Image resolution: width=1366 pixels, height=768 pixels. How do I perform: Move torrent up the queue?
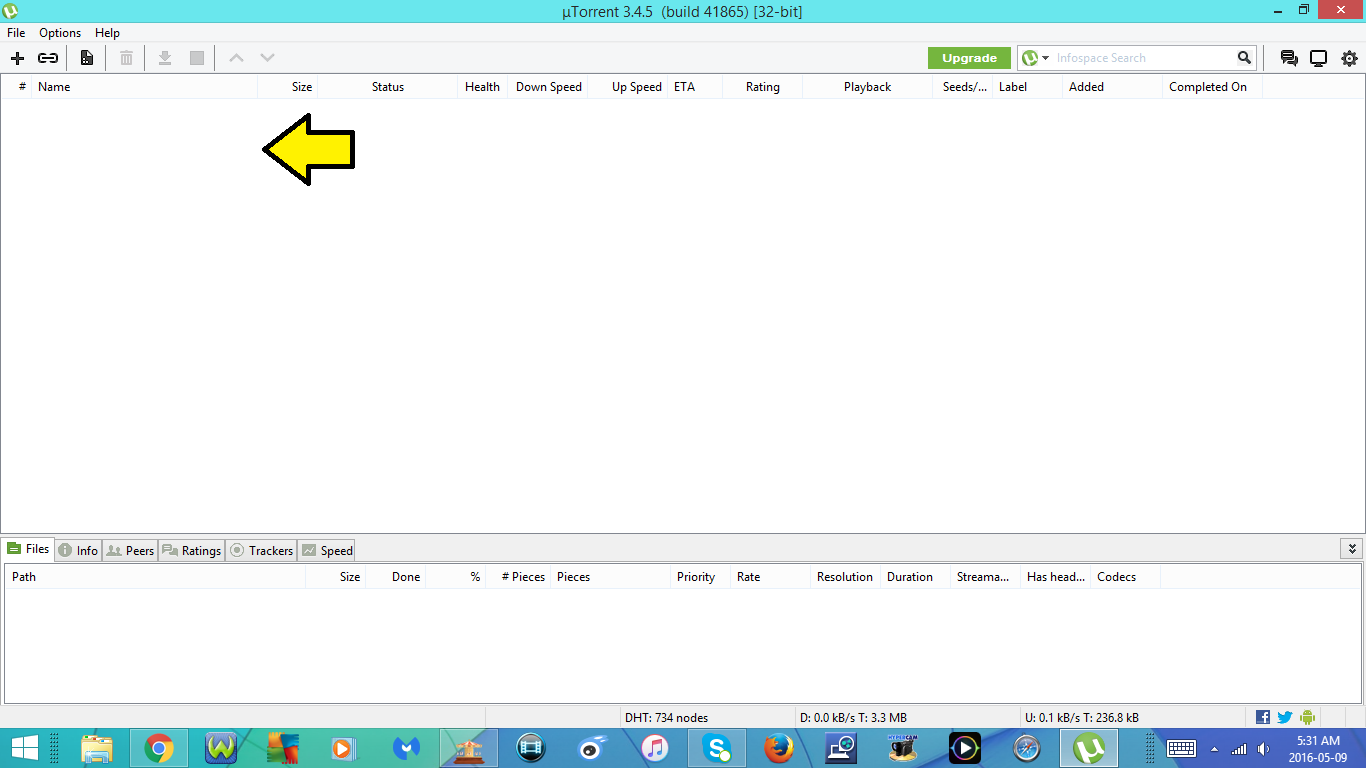pos(236,58)
